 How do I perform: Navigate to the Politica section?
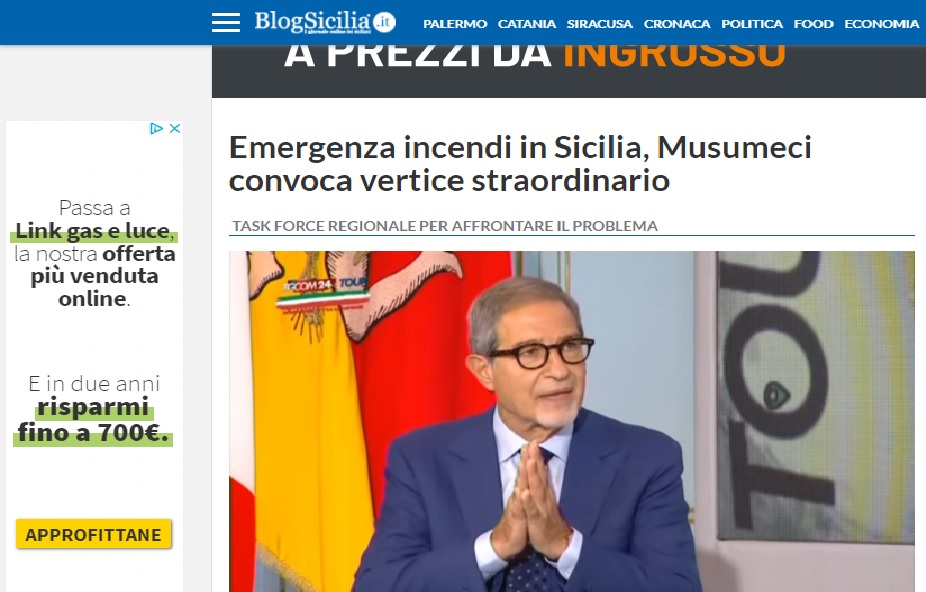click(x=752, y=24)
